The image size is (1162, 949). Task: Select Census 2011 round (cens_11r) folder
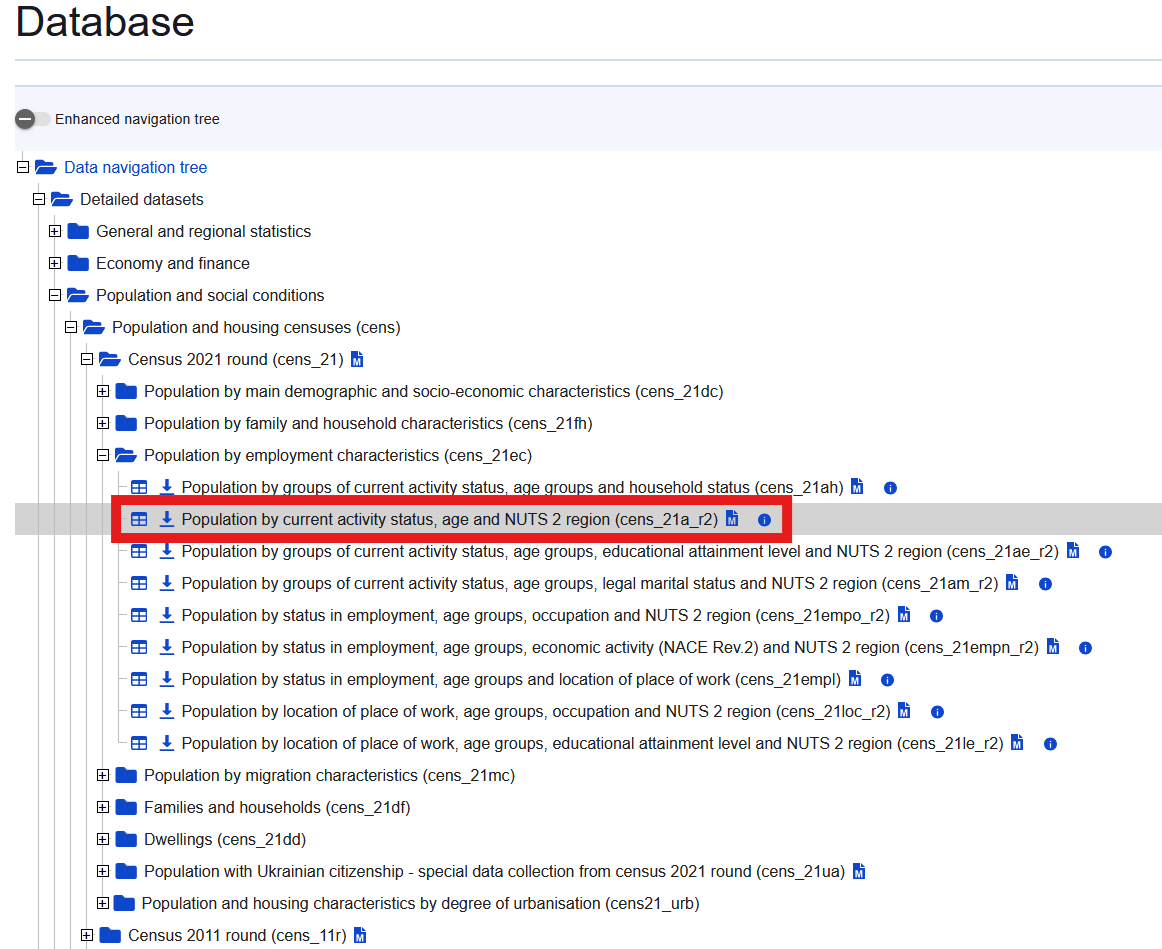coord(235,935)
